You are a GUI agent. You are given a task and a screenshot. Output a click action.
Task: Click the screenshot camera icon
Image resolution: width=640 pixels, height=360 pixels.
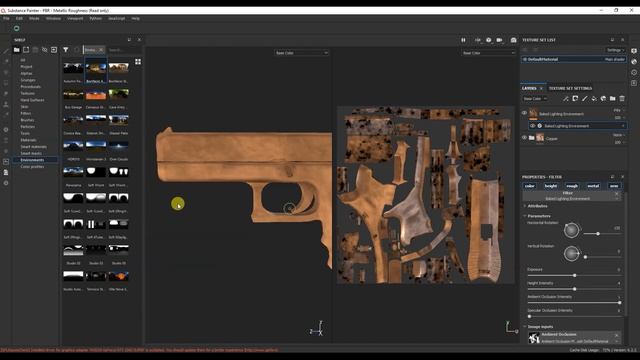(x=513, y=40)
